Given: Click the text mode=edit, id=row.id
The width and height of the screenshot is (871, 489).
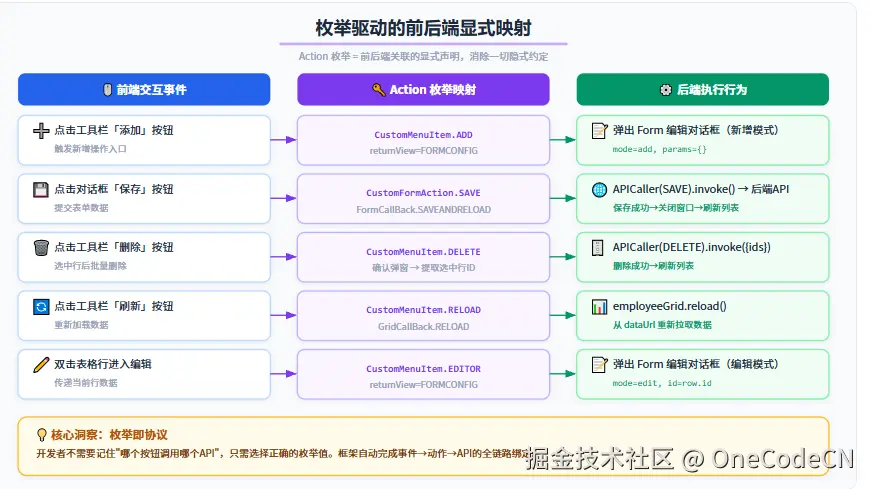Looking at the screenshot, I should [662, 383].
